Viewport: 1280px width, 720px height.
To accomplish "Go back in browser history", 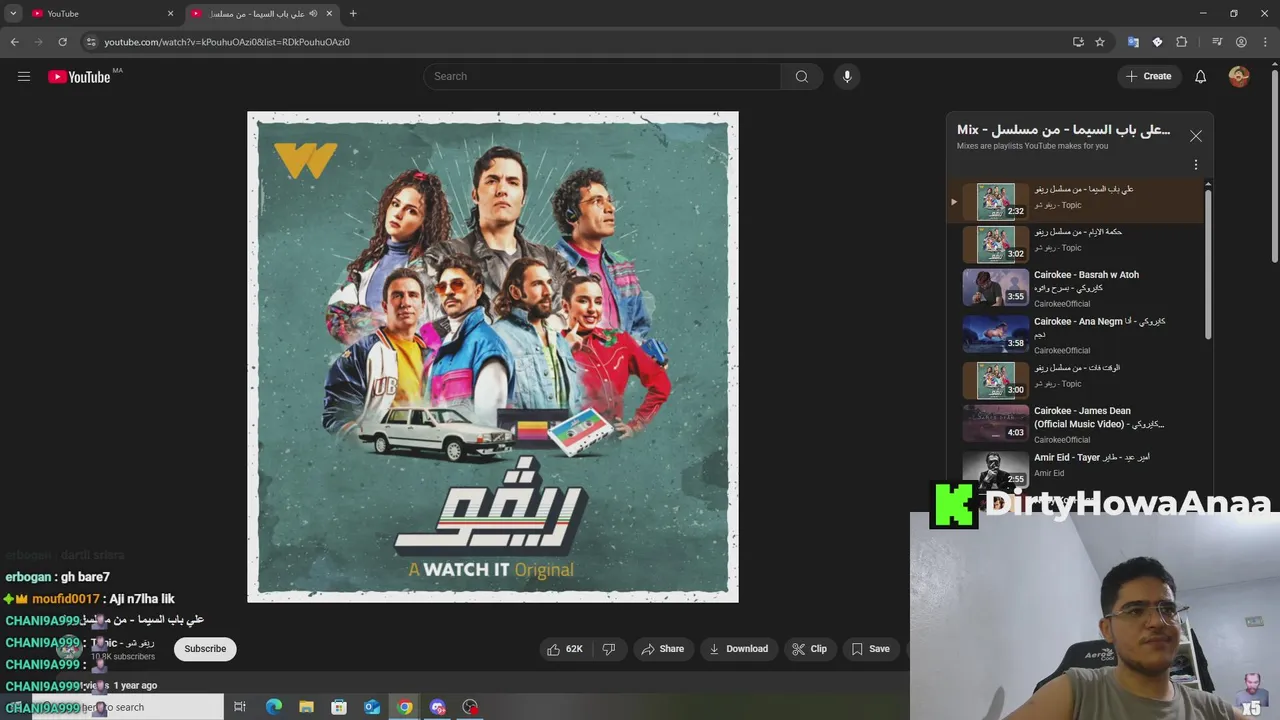I will pos(14,42).
